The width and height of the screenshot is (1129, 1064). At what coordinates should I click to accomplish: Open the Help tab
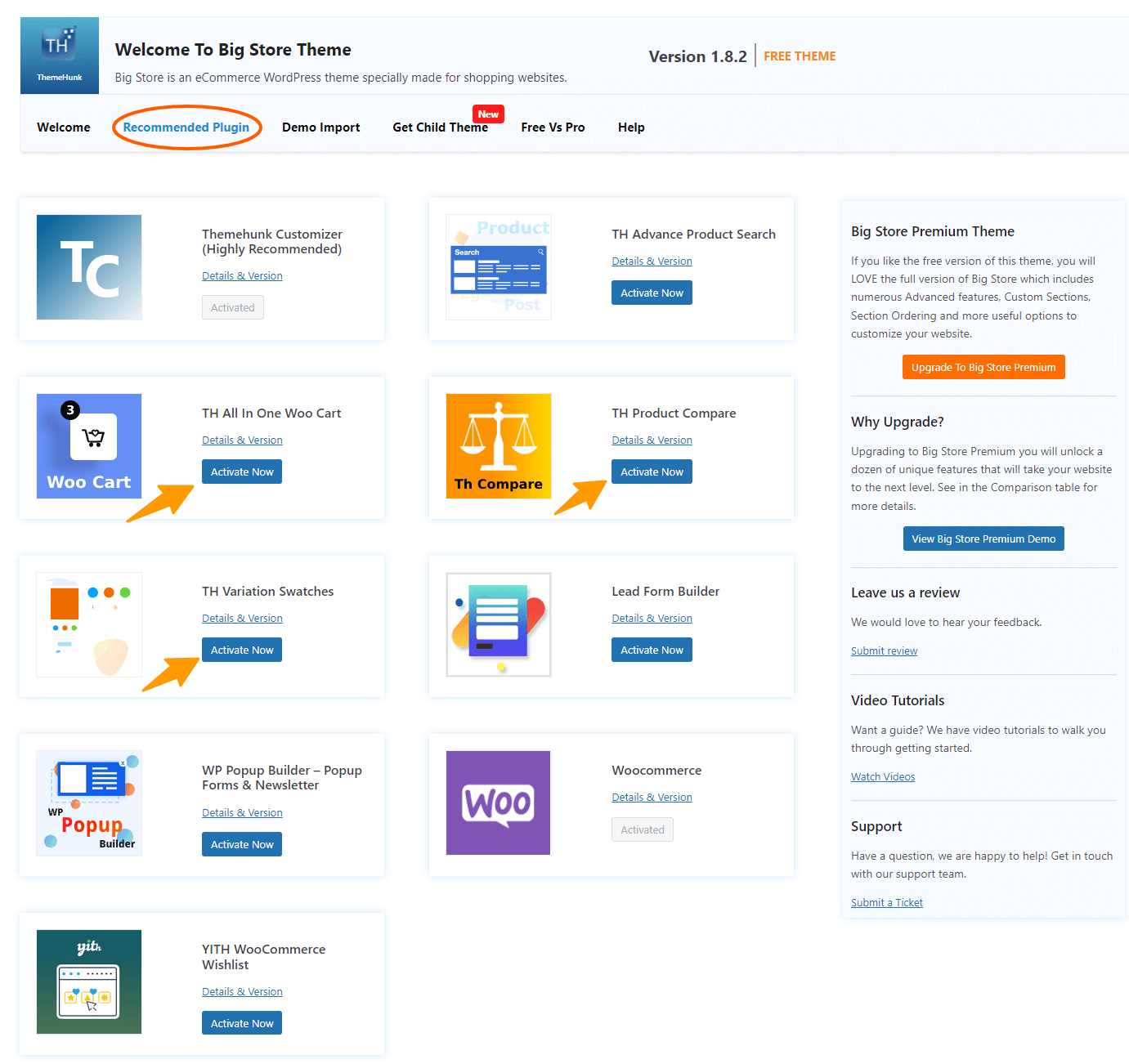(631, 127)
